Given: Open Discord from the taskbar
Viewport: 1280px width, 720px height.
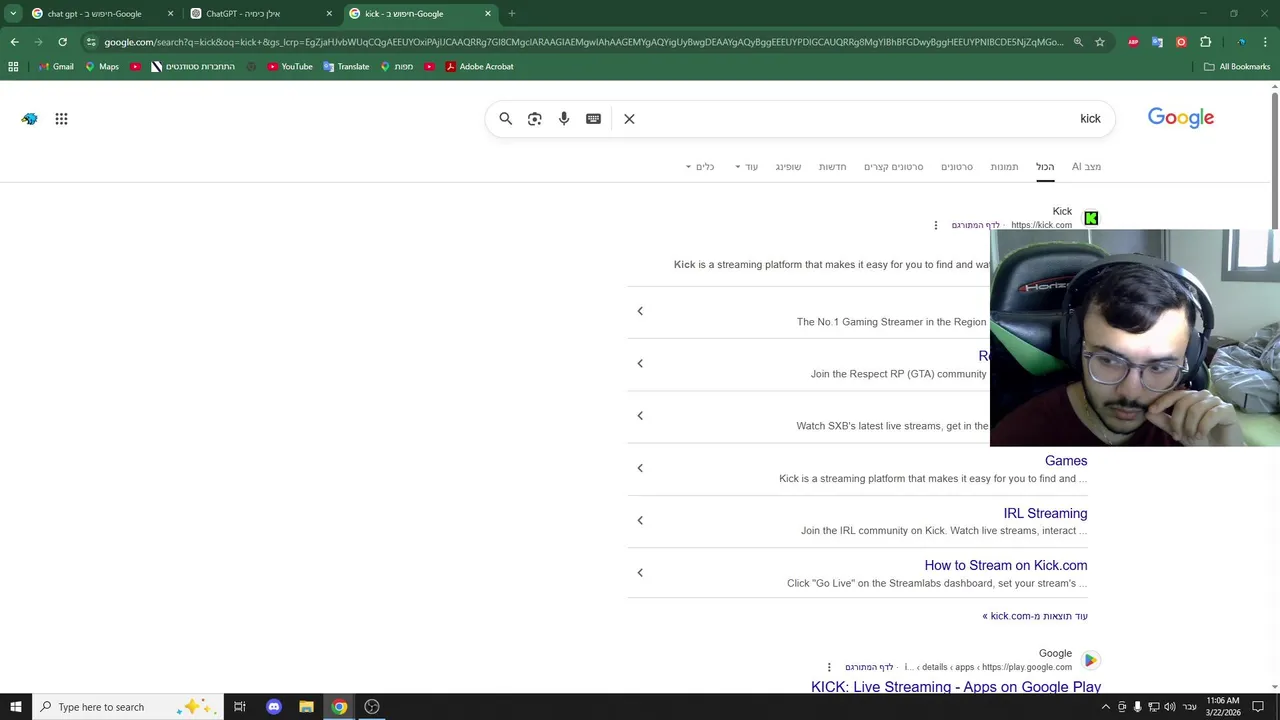Looking at the screenshot, I should click(x=273, y=707).
